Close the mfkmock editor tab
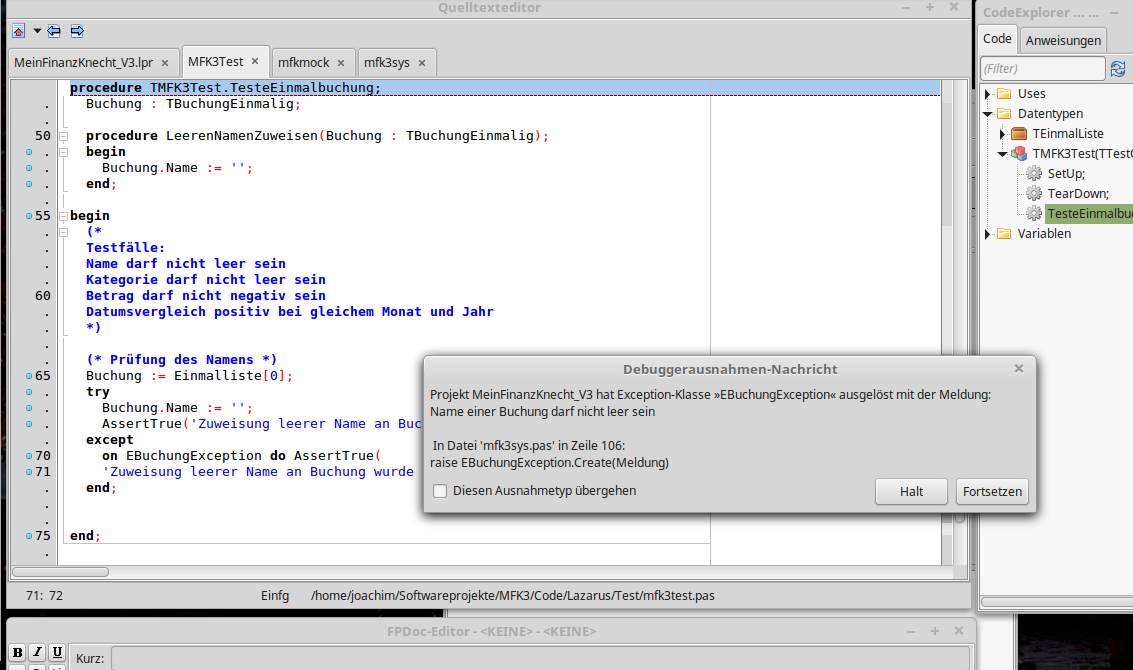Screen dimensions: 1133x670 tap(341, 63)
